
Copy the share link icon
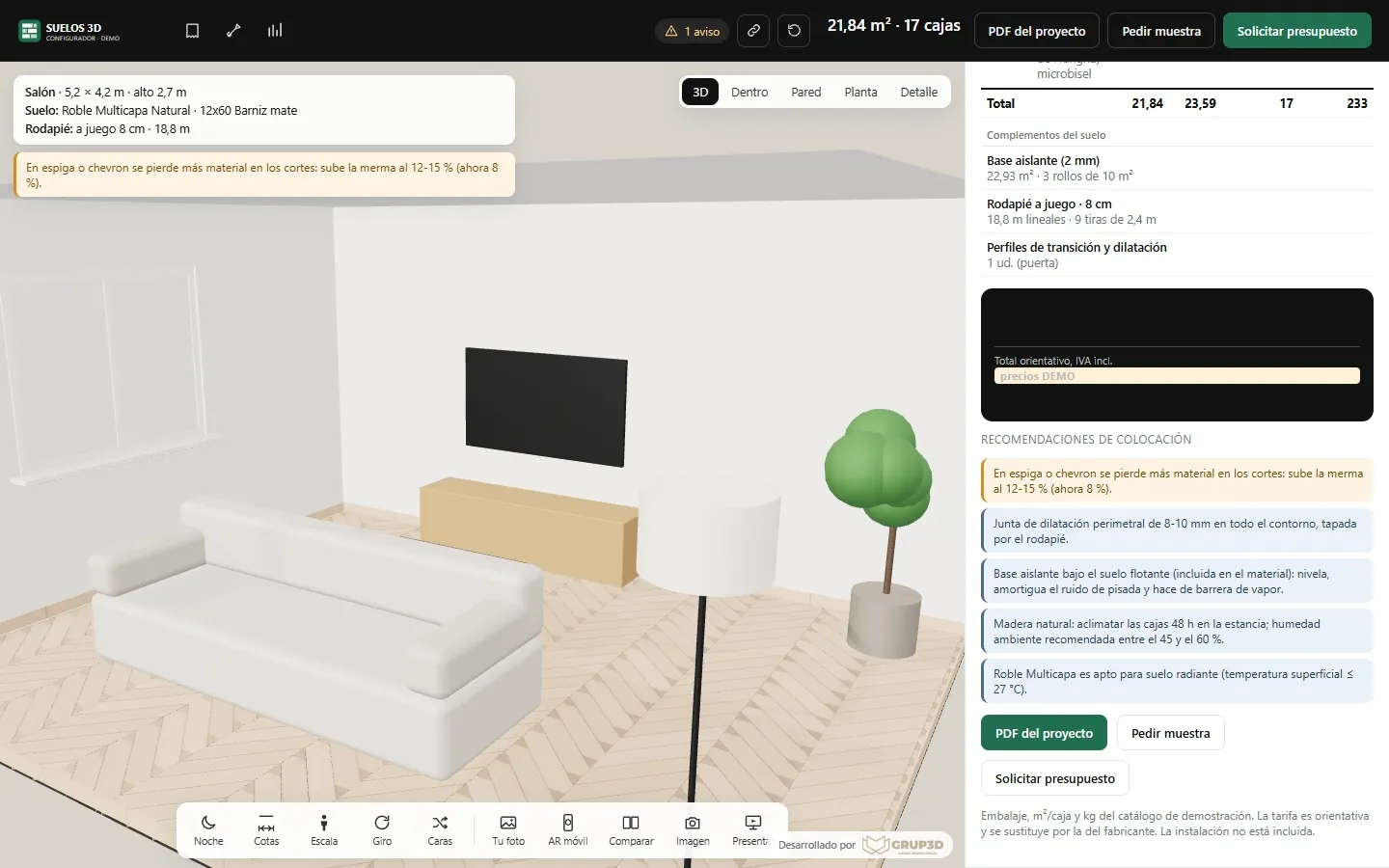pos(753,31)
